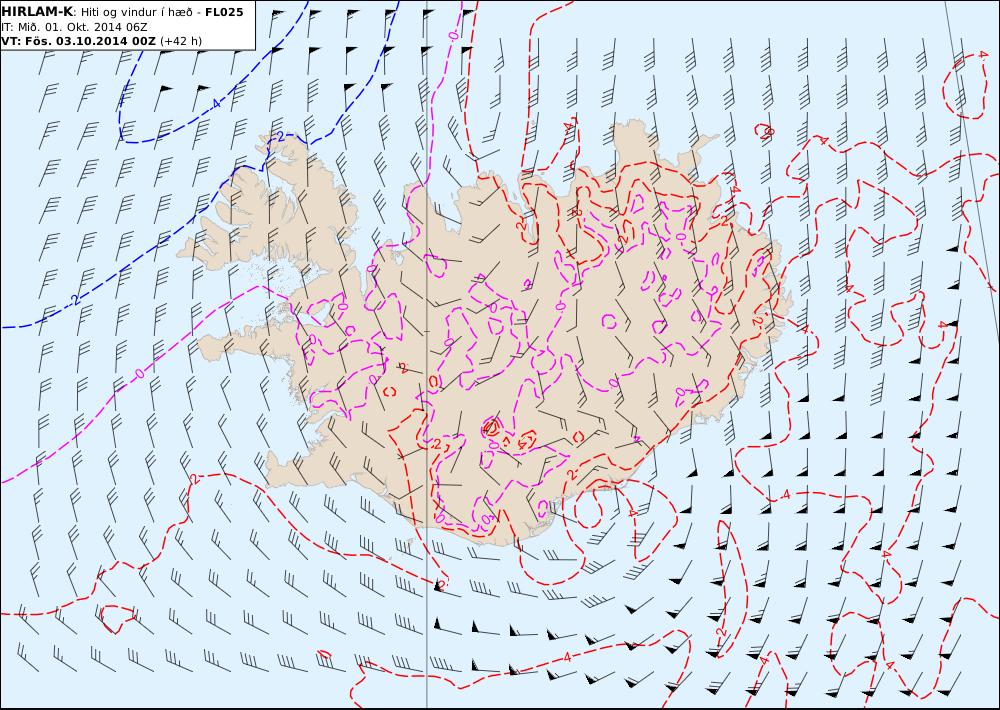Click the 'Hiti og vindur í hæð' title text

tap(136, 12)
